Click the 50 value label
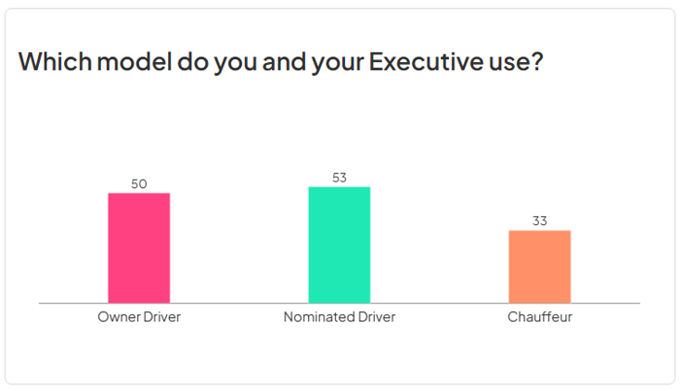The image size is (681, 391). [139, 184]
